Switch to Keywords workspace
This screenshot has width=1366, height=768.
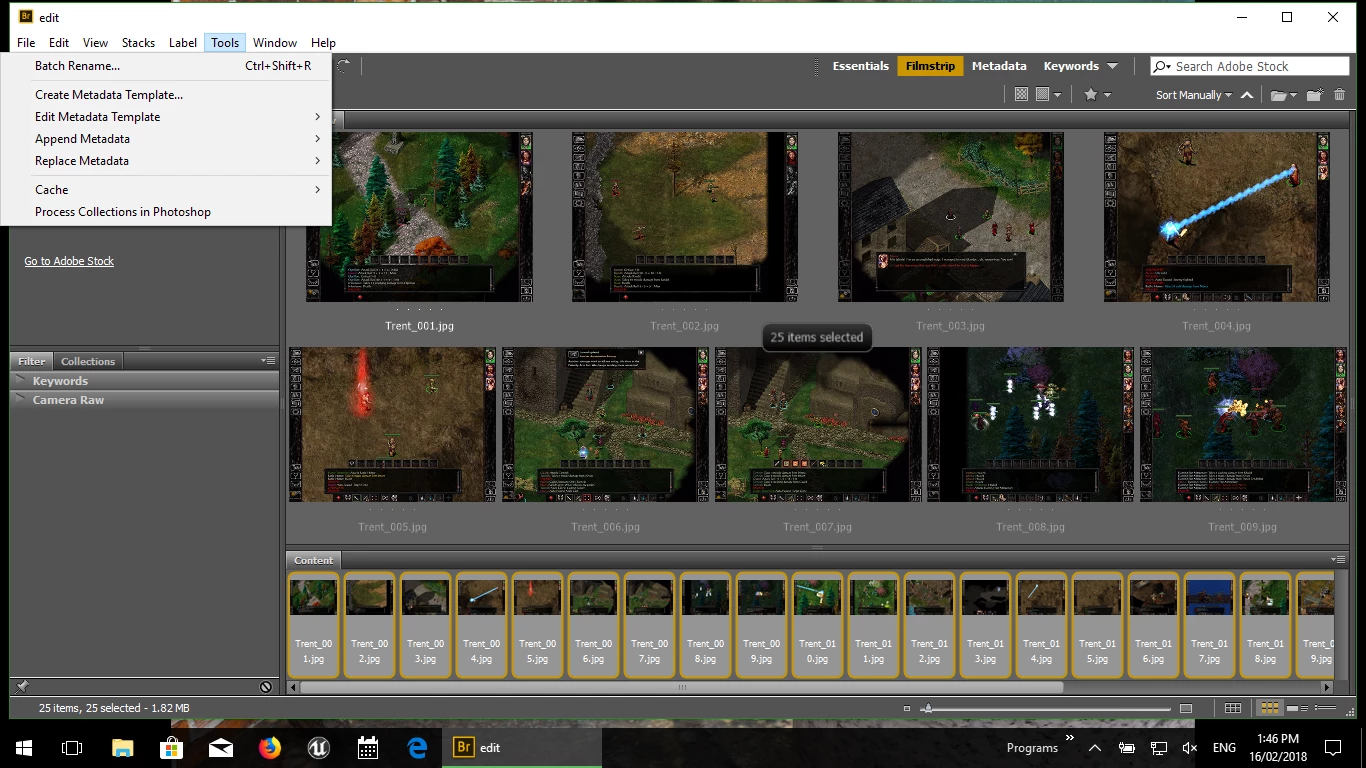pos(1071,66)
